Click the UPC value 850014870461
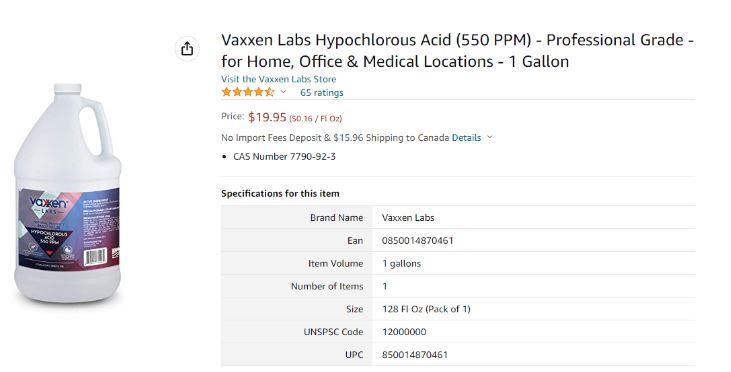 coord(415,355)
